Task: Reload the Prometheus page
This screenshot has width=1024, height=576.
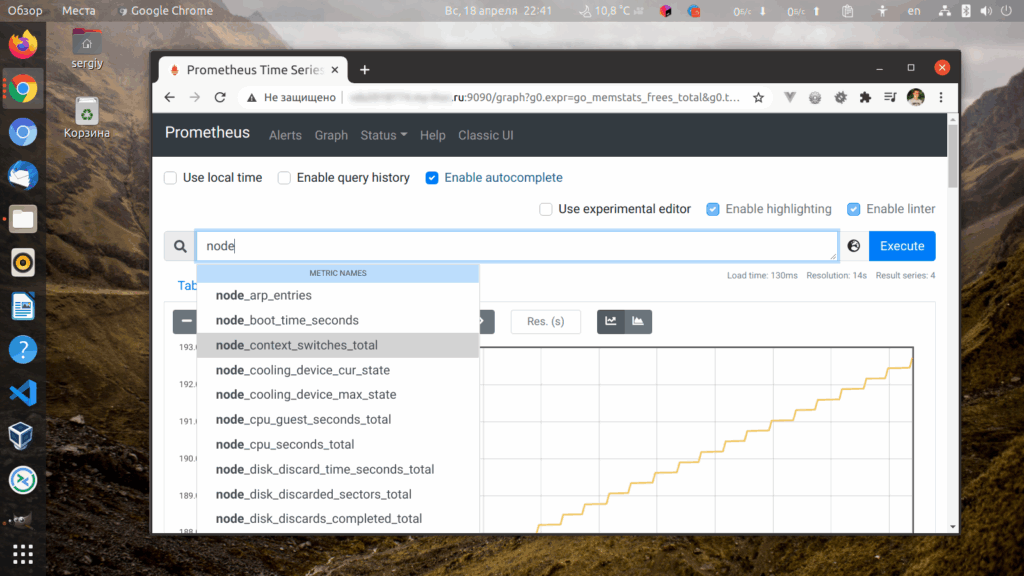Action: click(220, 97)
